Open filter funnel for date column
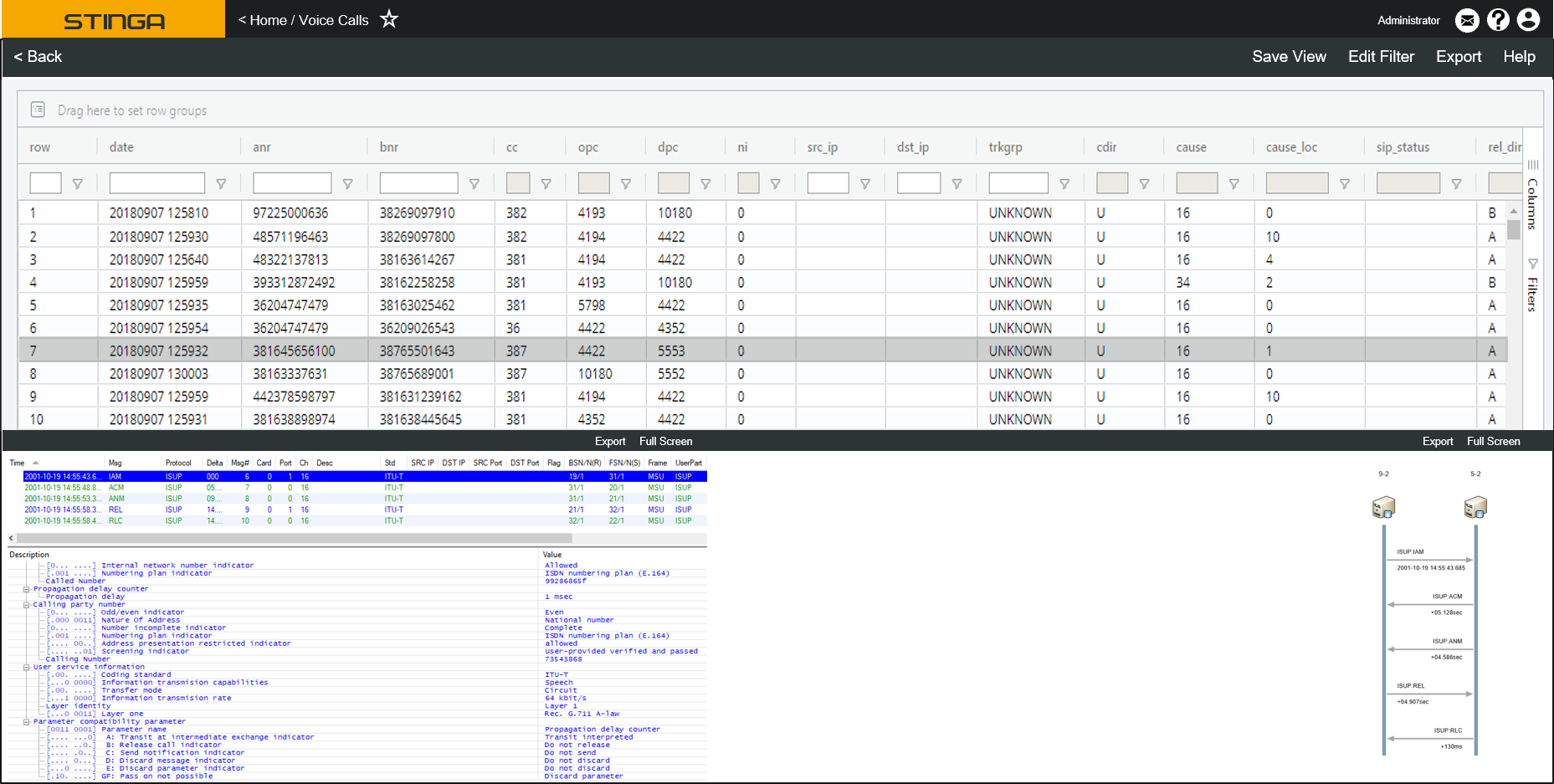This screenshot has width=1554, height=784. 221,184
